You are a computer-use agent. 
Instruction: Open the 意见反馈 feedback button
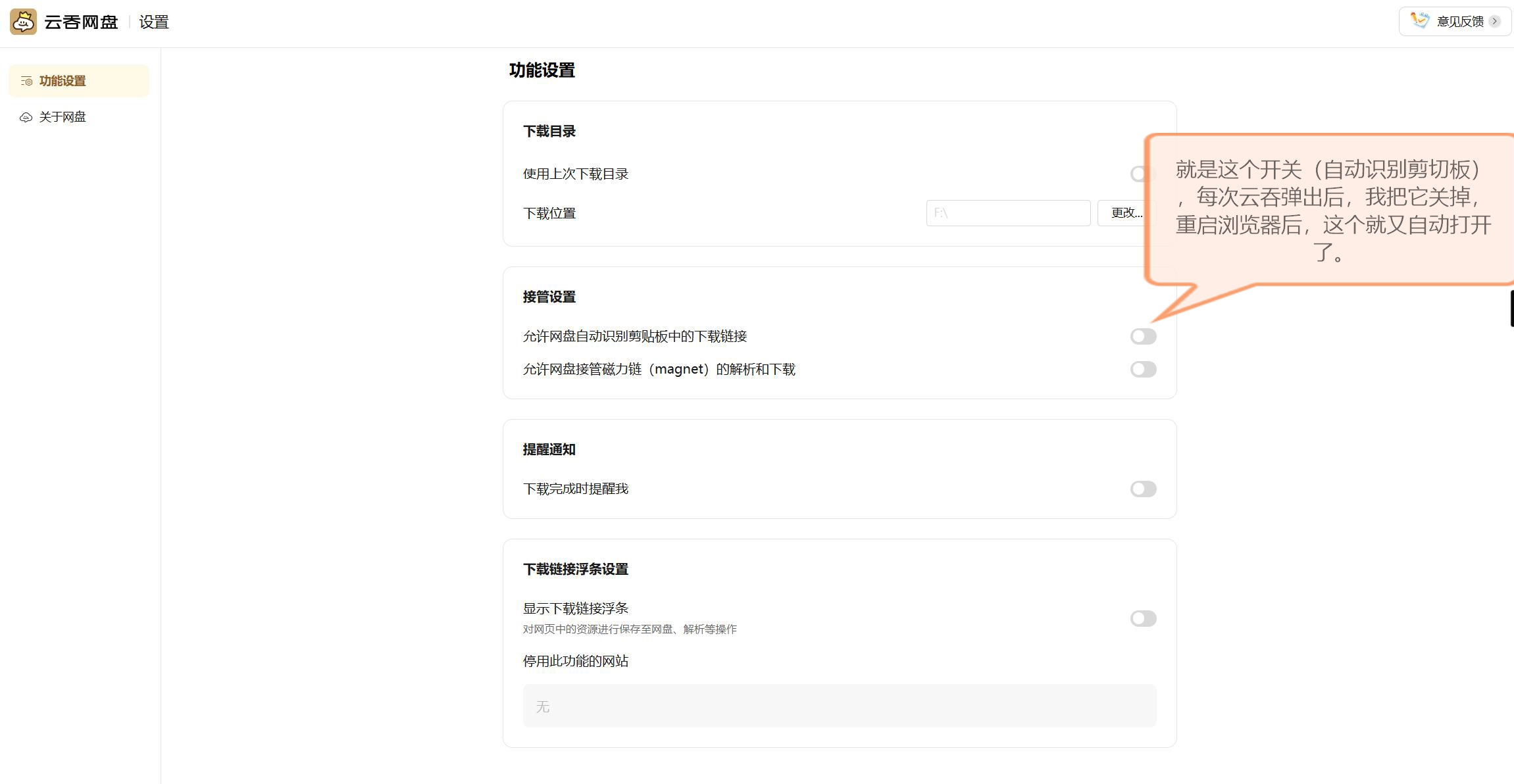pyautogui.click(x=1459, y=21)
